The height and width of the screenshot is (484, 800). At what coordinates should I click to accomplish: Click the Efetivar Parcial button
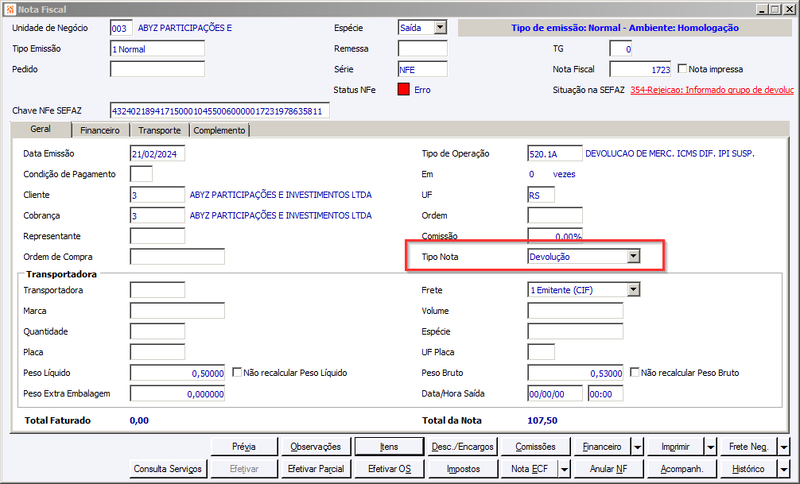[315, 469]
